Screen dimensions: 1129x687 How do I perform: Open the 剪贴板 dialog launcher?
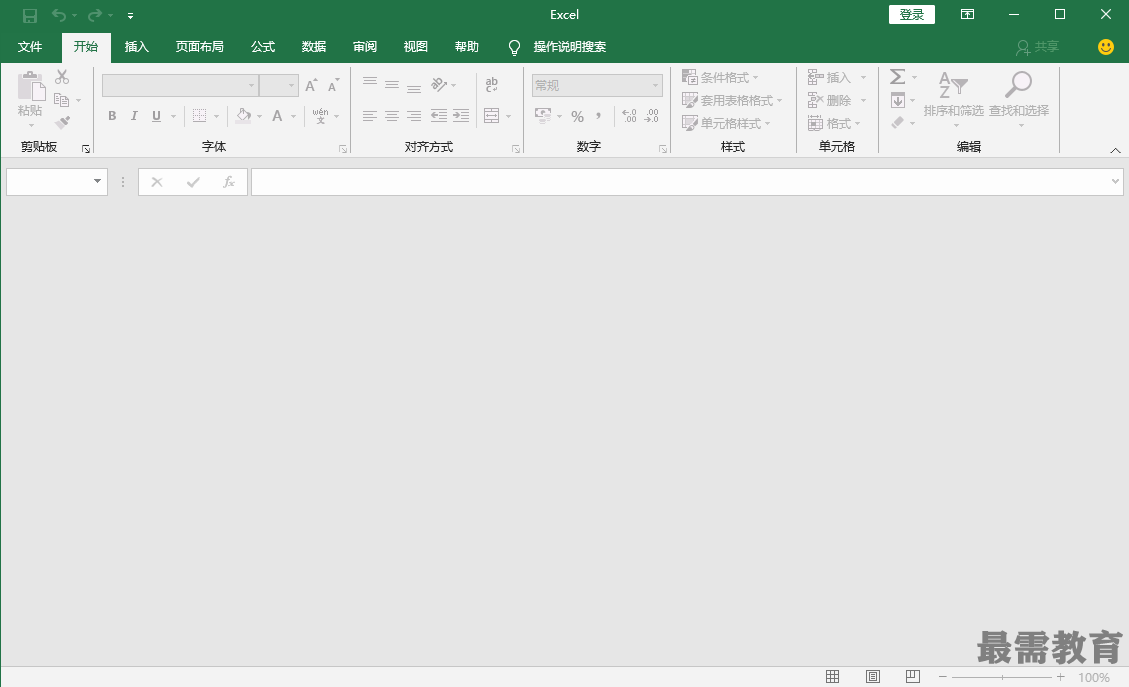point(86,149)
